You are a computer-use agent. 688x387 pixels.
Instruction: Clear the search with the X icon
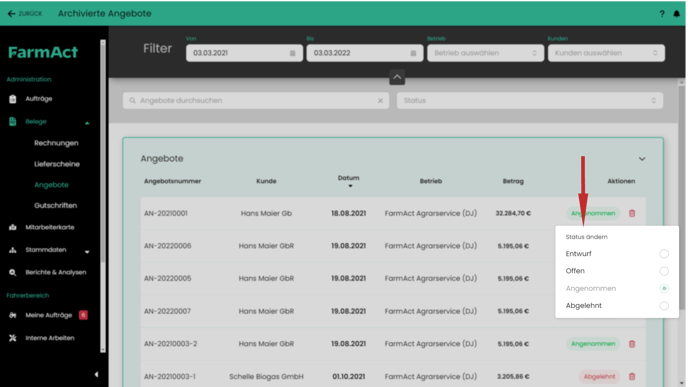coord(380,100)
